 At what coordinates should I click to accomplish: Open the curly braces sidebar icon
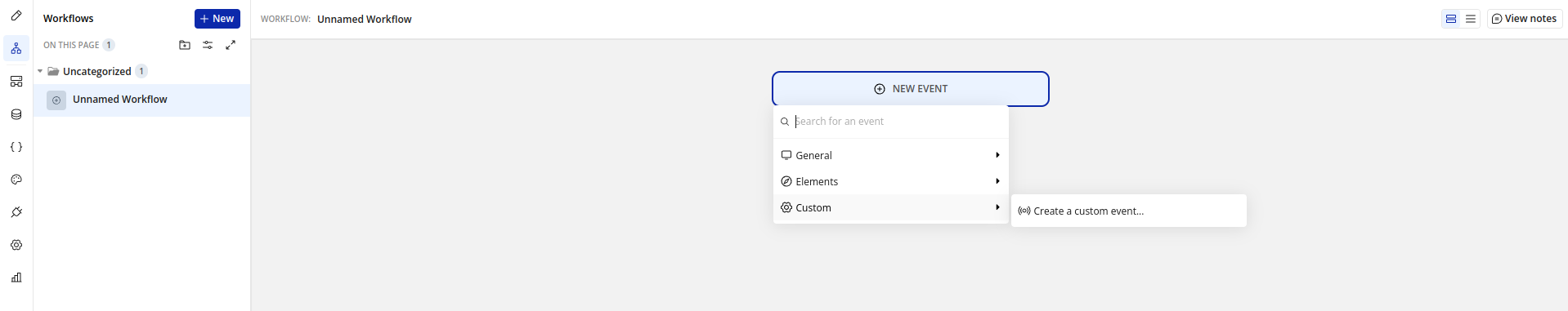tap(16, 147)
